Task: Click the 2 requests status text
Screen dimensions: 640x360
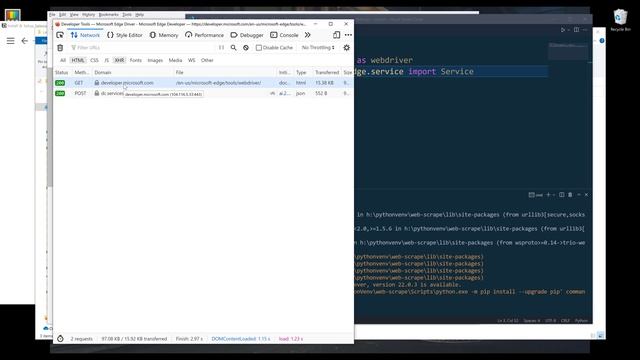Action: coord(81,339)
